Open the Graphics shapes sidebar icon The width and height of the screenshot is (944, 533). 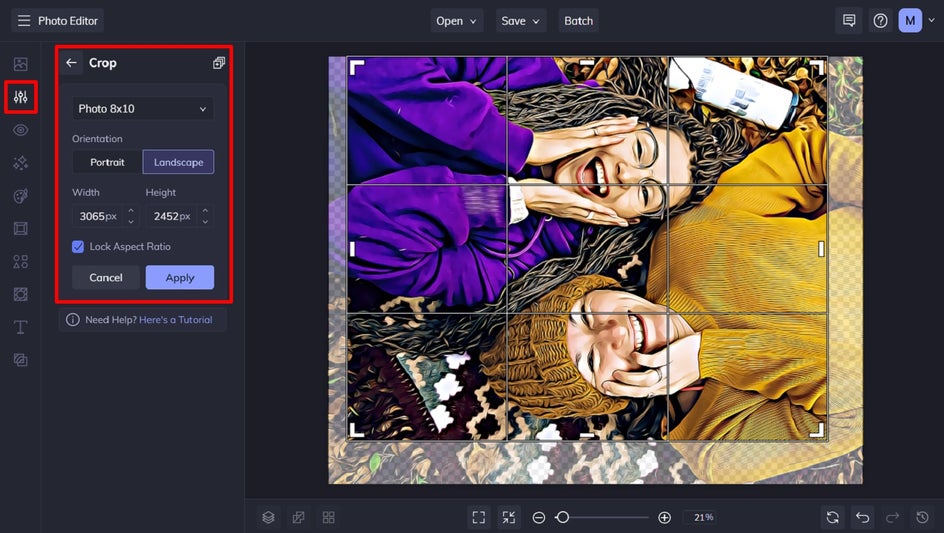(20, 261)
